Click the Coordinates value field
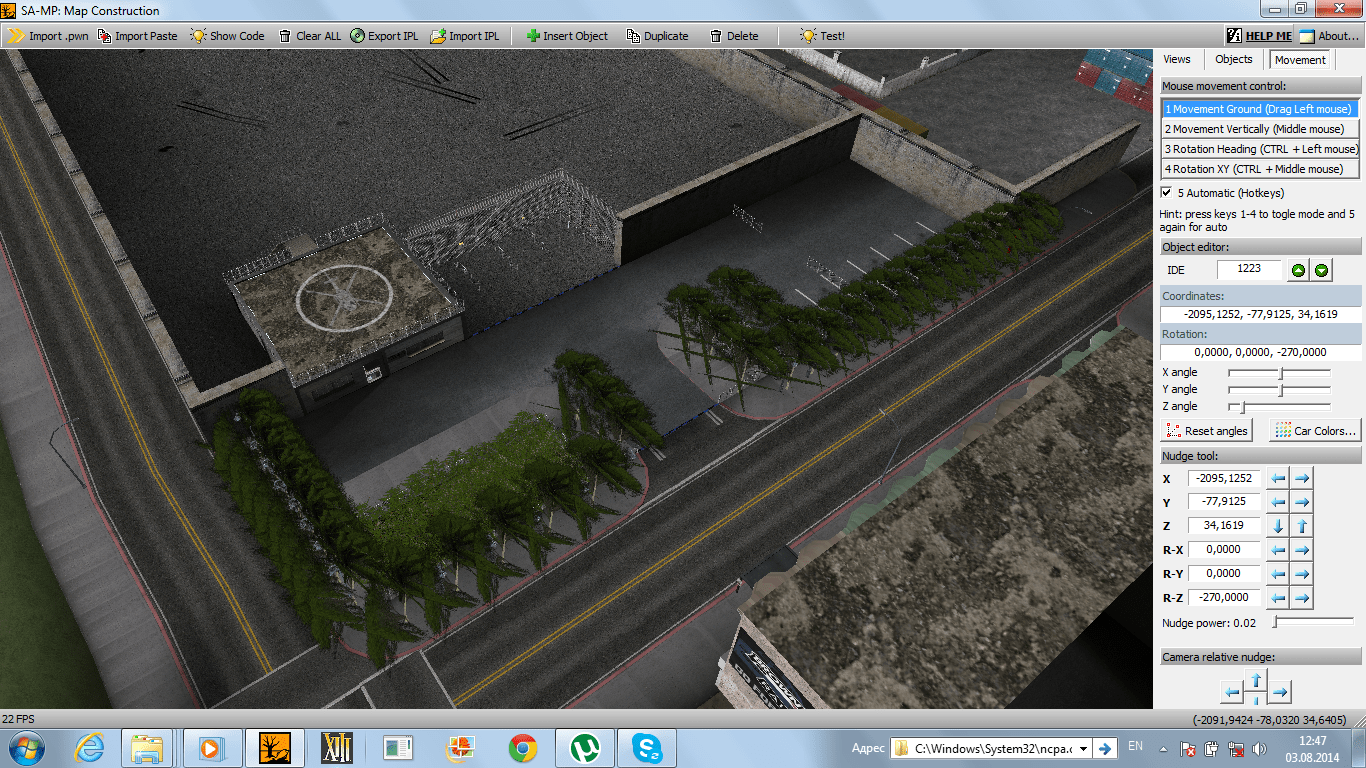Viewport: 1366px width, 768px height. pos(1260,315)
